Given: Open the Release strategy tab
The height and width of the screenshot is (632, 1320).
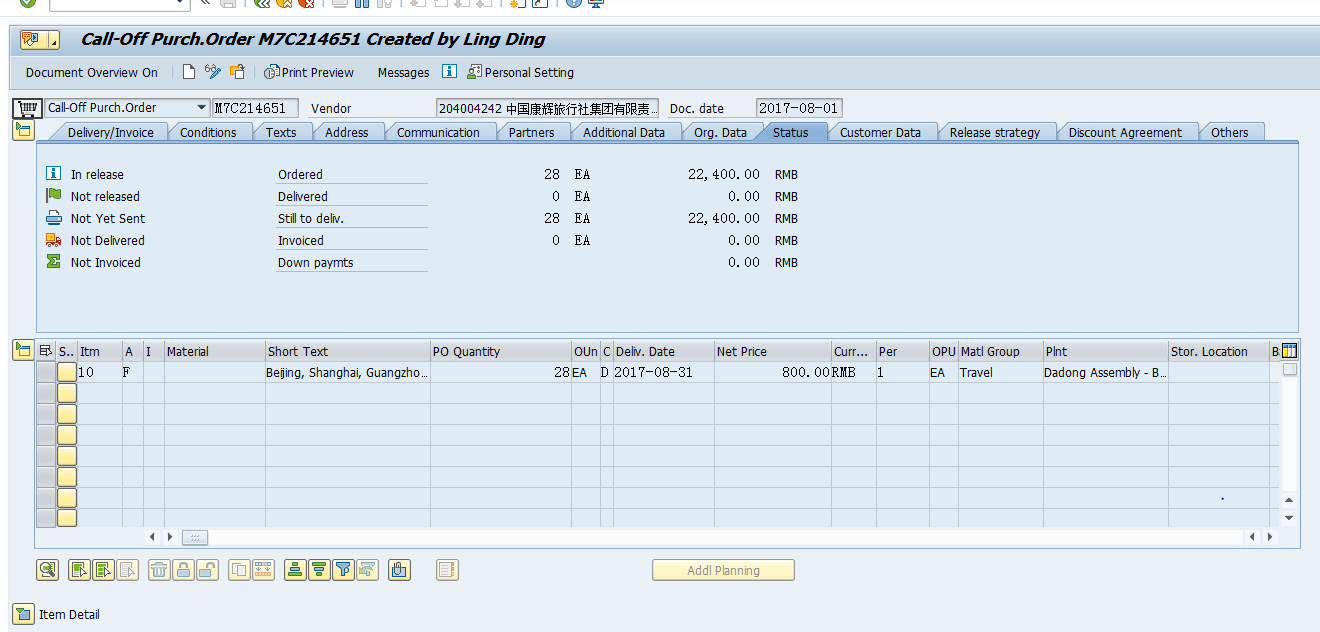Looking at the screenshot, I should click(x=994, y=132).
